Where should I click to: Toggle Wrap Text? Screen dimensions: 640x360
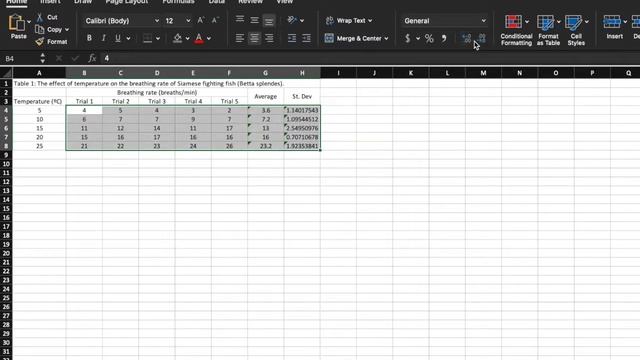pos(349,20)
